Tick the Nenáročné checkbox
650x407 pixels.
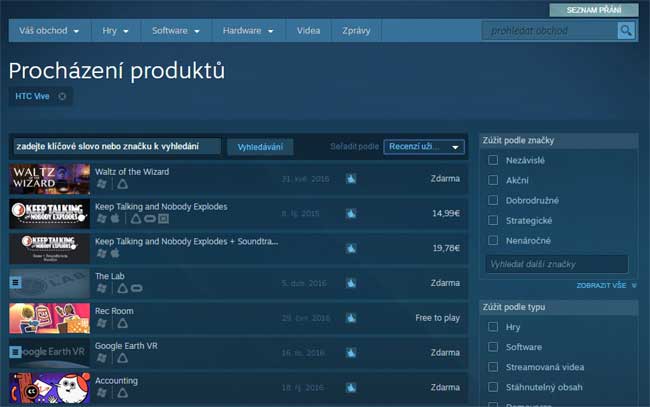click(493, 240)
